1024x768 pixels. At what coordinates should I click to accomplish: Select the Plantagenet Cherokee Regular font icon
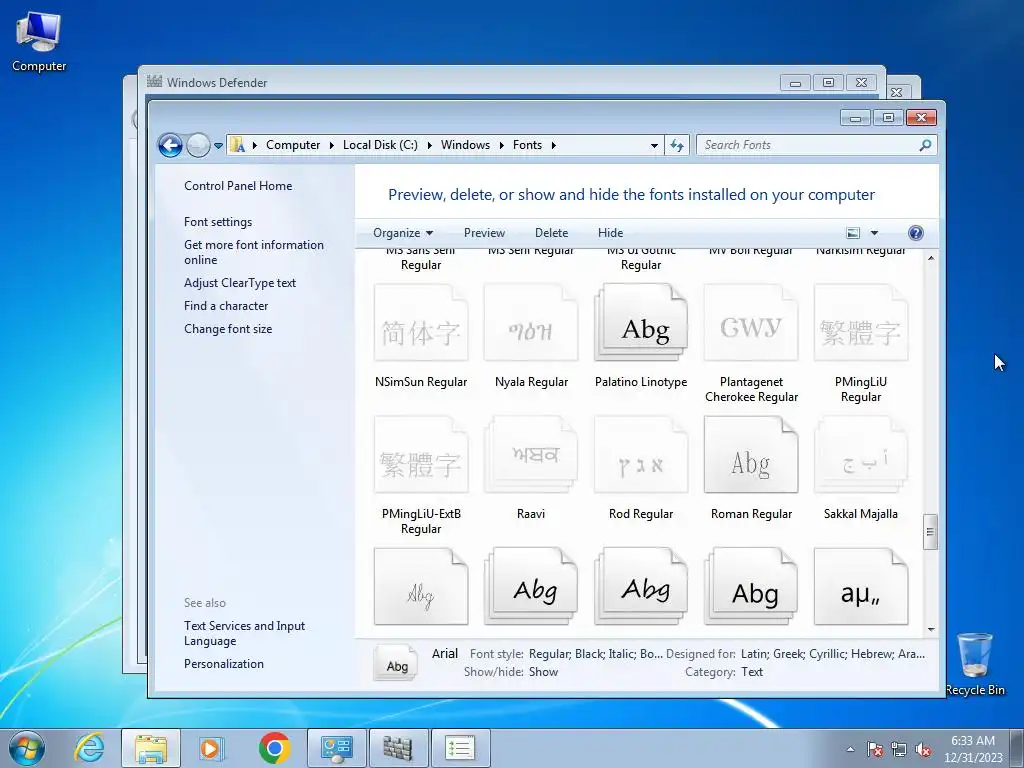click(751, 323)
